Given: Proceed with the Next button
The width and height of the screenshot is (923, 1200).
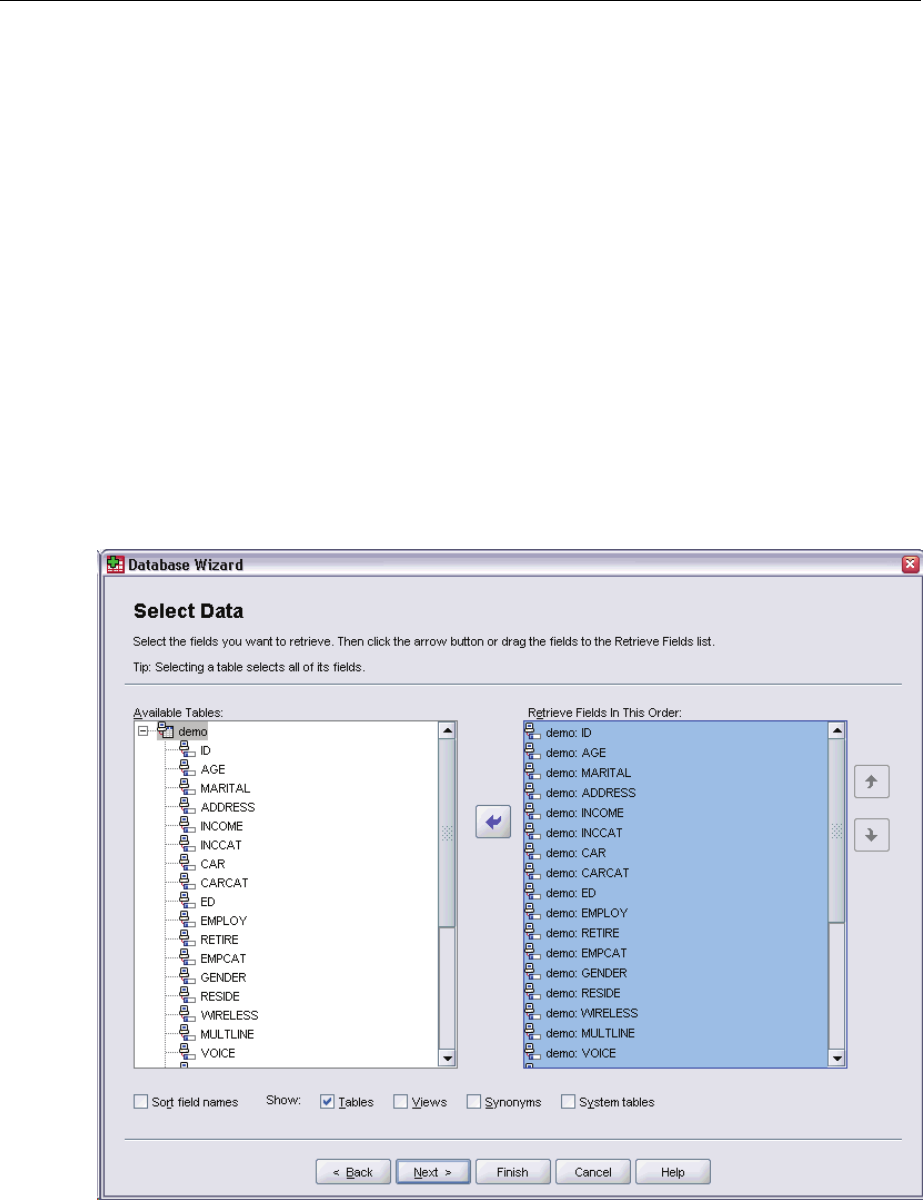Looking at the screenshot, I should click(x=432, y=1171).
